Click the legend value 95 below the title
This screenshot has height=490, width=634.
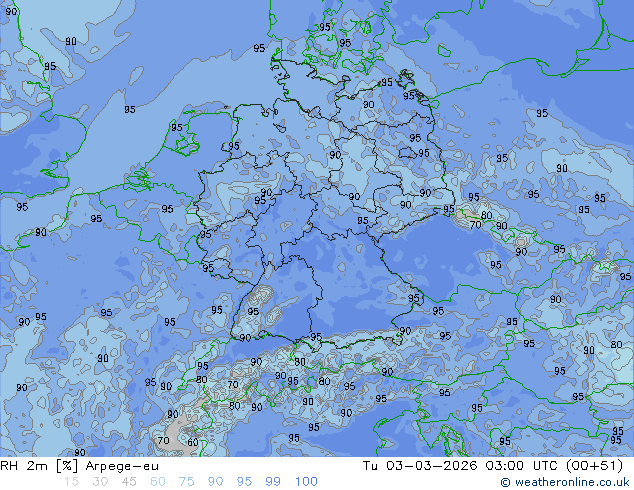(244, 482)
